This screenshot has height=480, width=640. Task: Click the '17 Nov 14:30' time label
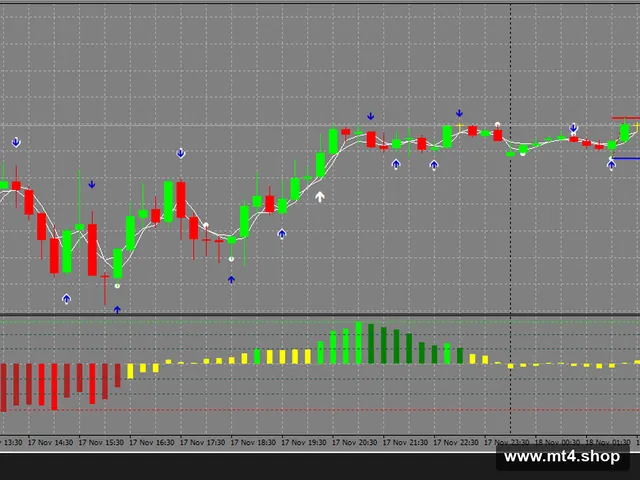pos(51,442)
